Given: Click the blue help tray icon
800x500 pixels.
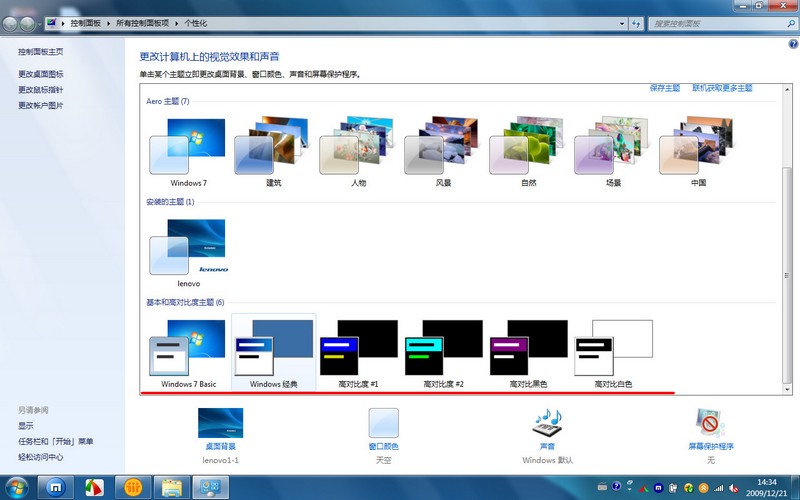Looking at the screenshot, I should 616,486.
